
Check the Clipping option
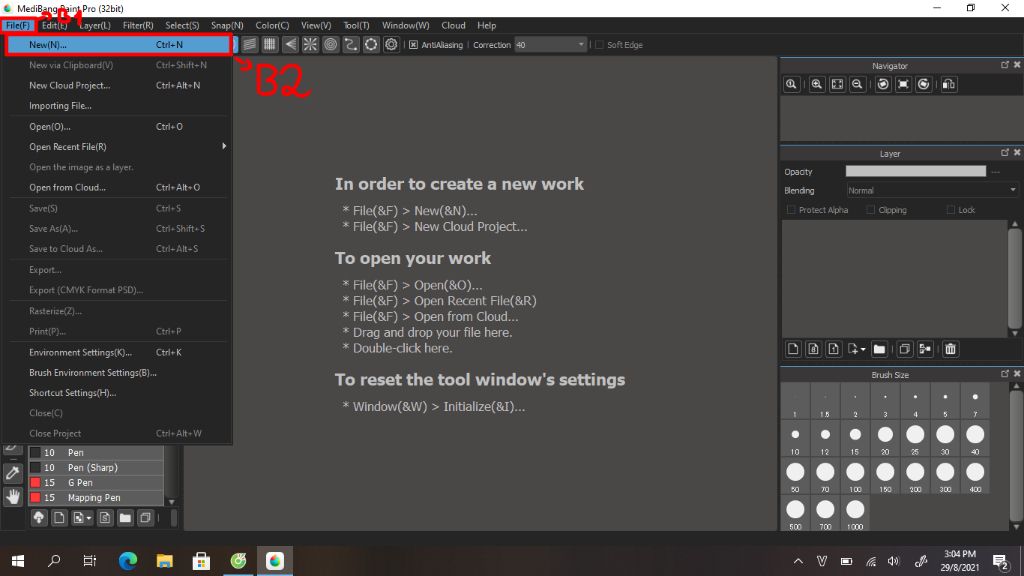tap(871, 210)
